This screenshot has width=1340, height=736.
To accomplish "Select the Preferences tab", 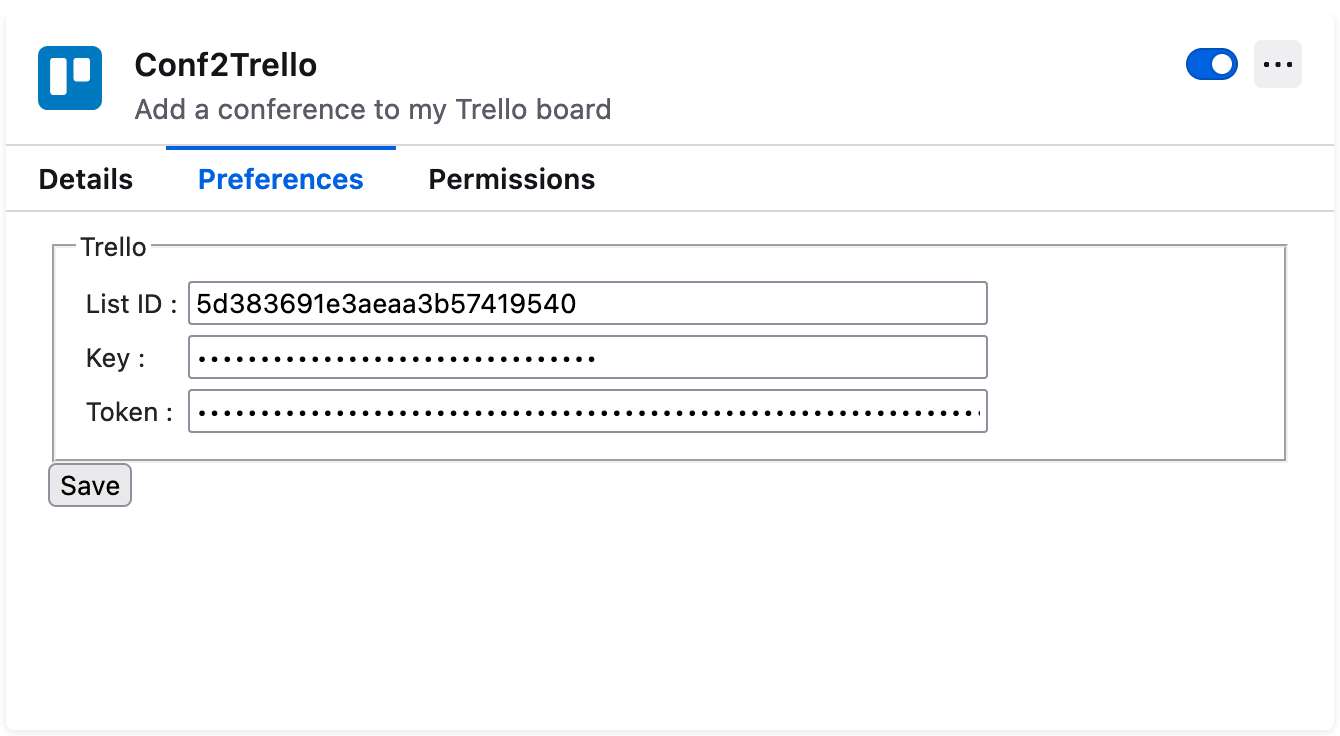I will [281, 180].
